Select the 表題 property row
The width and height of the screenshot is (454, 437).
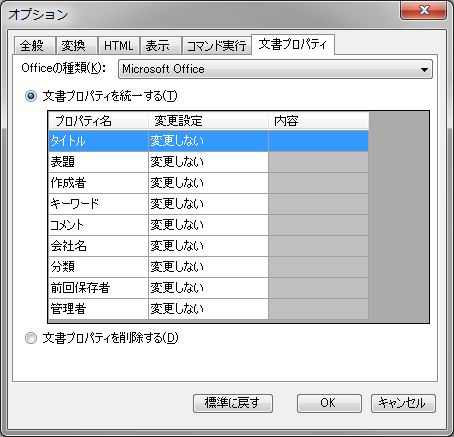click(x=209, y=162)
